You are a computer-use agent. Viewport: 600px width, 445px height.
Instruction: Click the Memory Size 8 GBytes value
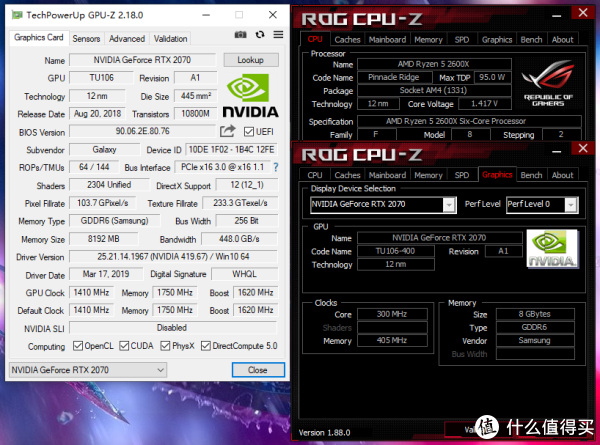pos(535,314)
